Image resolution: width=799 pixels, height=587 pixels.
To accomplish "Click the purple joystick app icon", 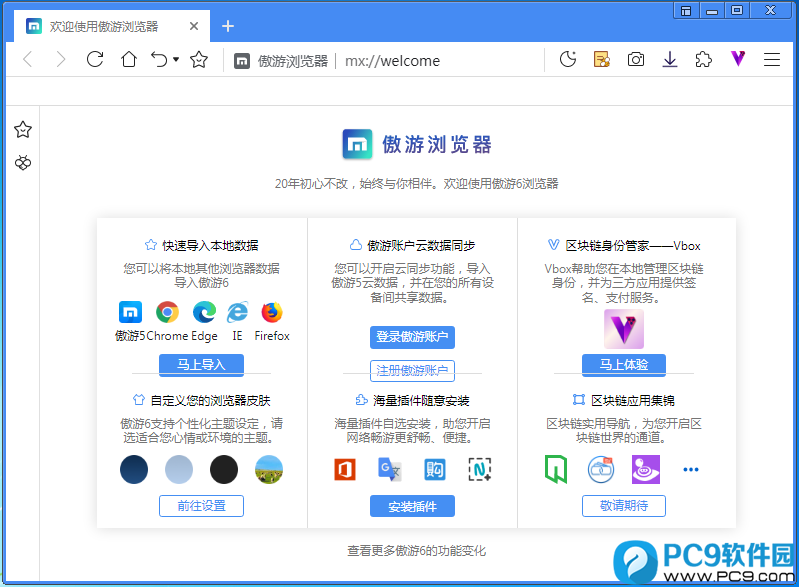I will [x=646, y=469].
